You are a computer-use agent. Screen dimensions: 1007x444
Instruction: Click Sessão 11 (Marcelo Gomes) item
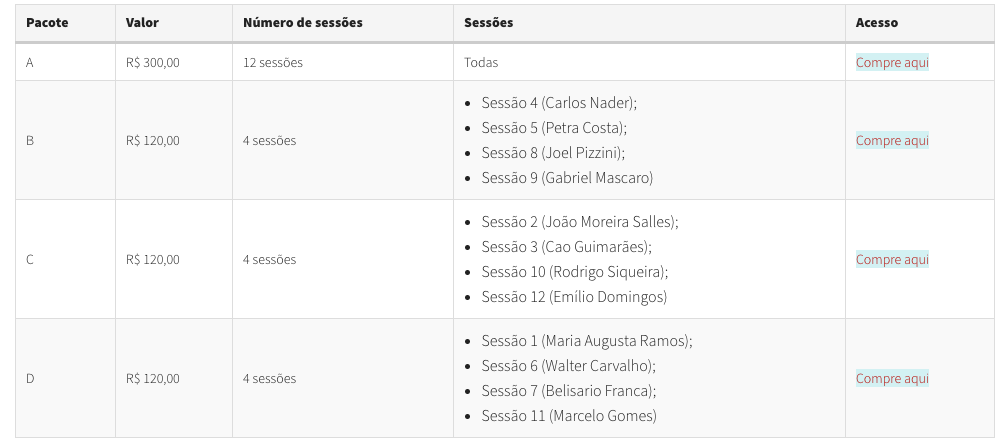(x=569, y=416)
